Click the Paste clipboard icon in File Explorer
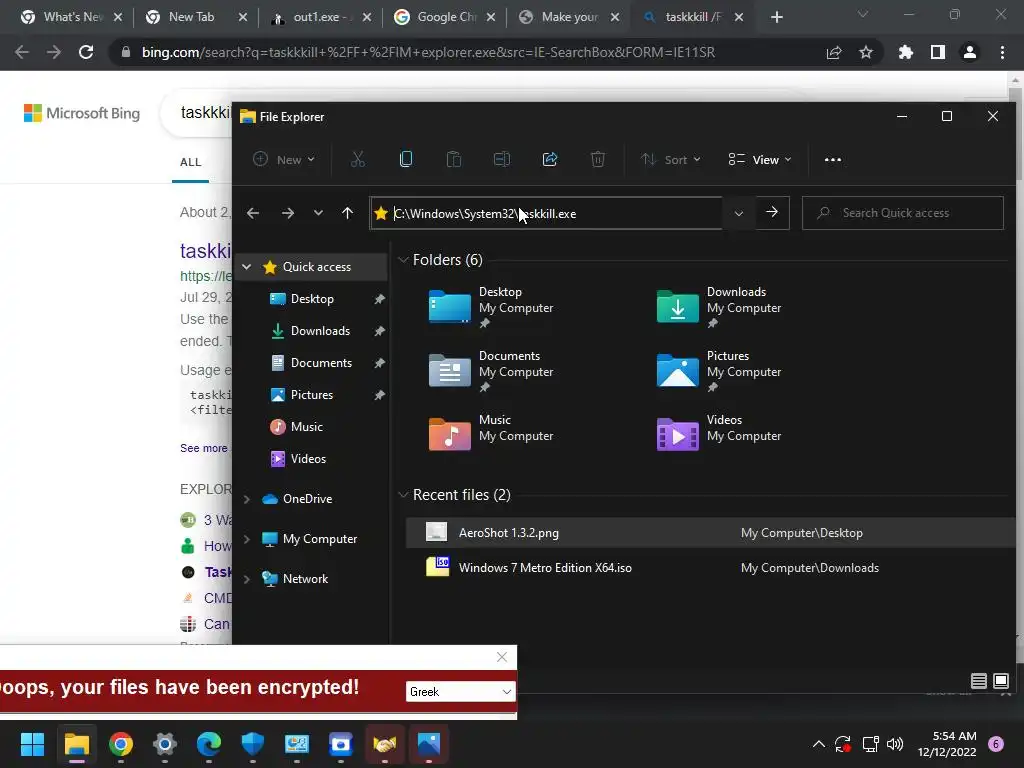The image size is (1024, 768). (454, 159)
